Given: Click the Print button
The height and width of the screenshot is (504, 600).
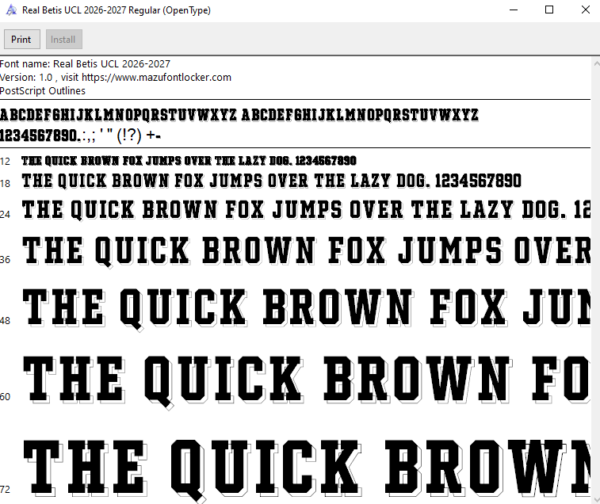Looking at the screenshot, I should coord(22,39).
